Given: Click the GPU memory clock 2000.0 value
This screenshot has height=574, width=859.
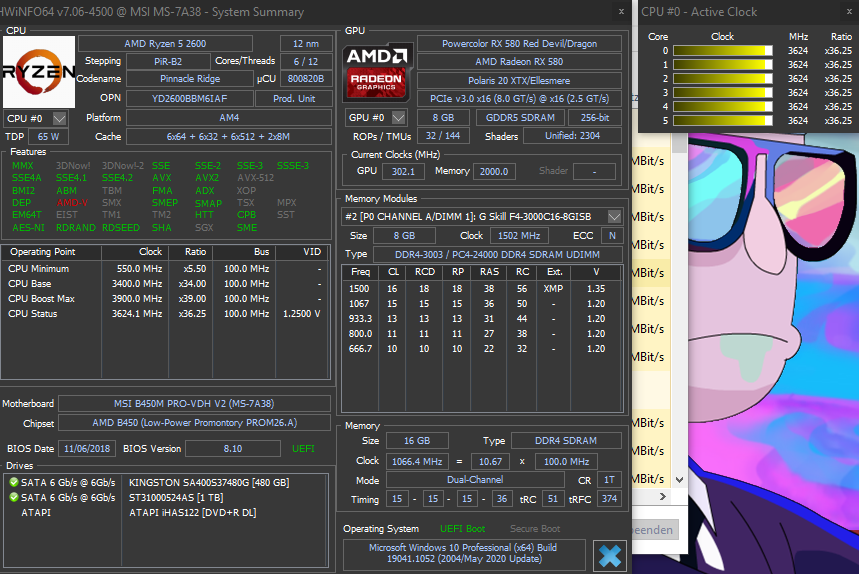Looking at the screenshot, I should [x=494, y=171].
